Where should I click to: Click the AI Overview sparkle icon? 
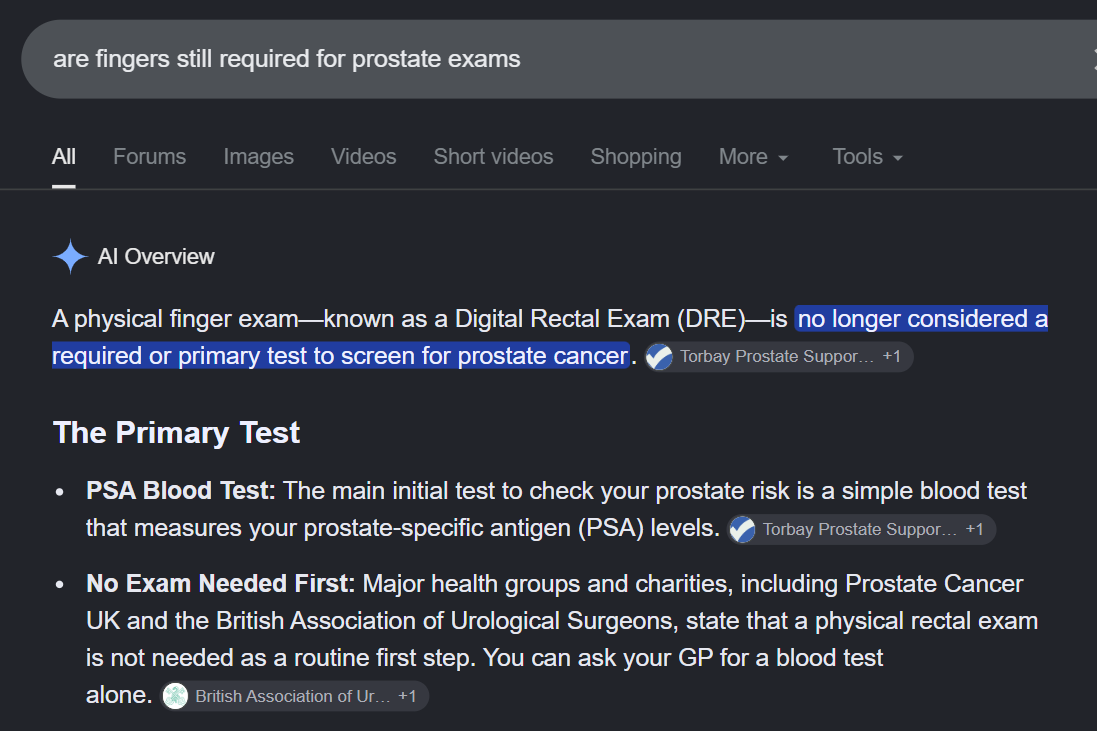point(70,257)
